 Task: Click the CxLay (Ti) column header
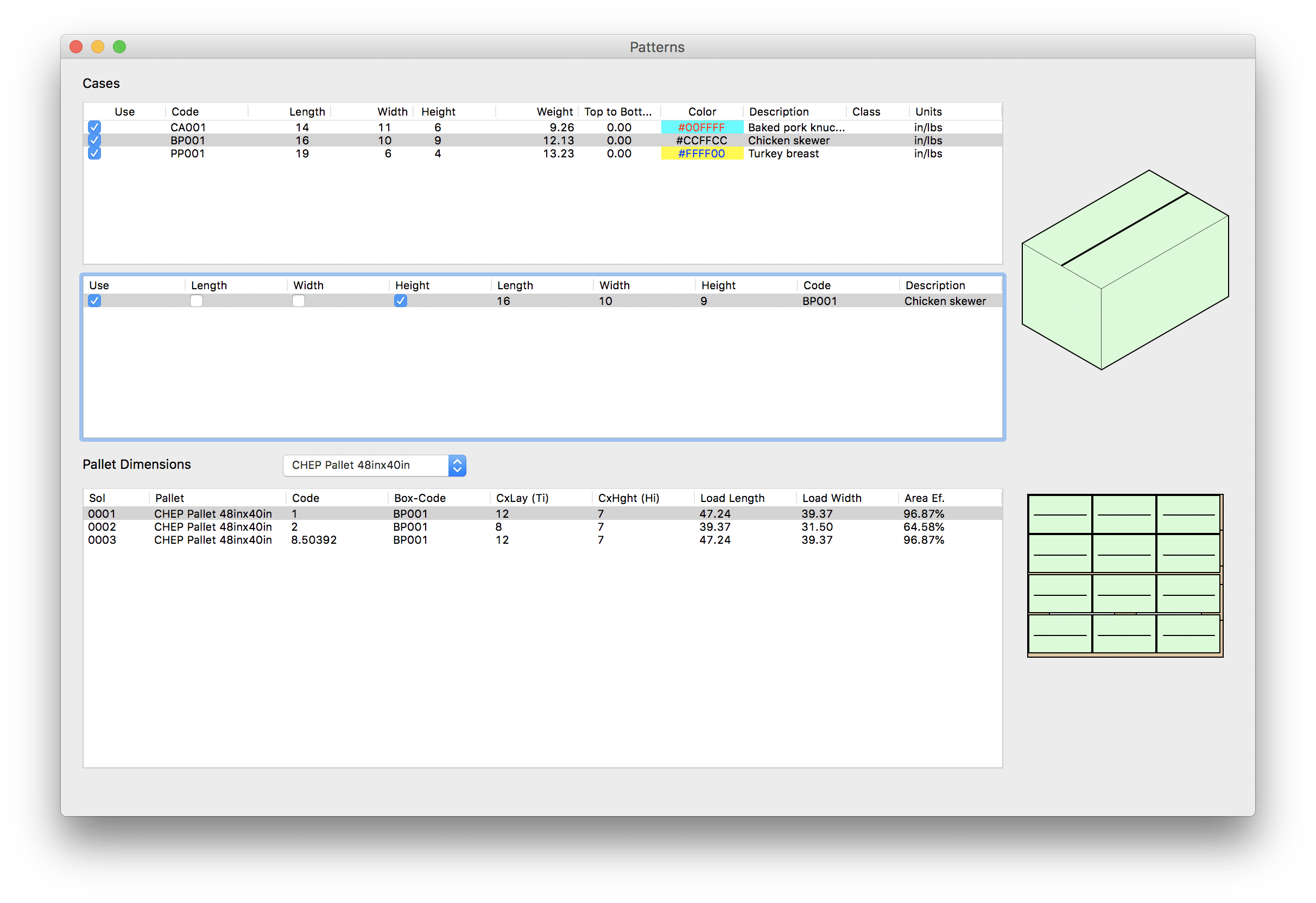pyautogui.click(x=522, y=498)
